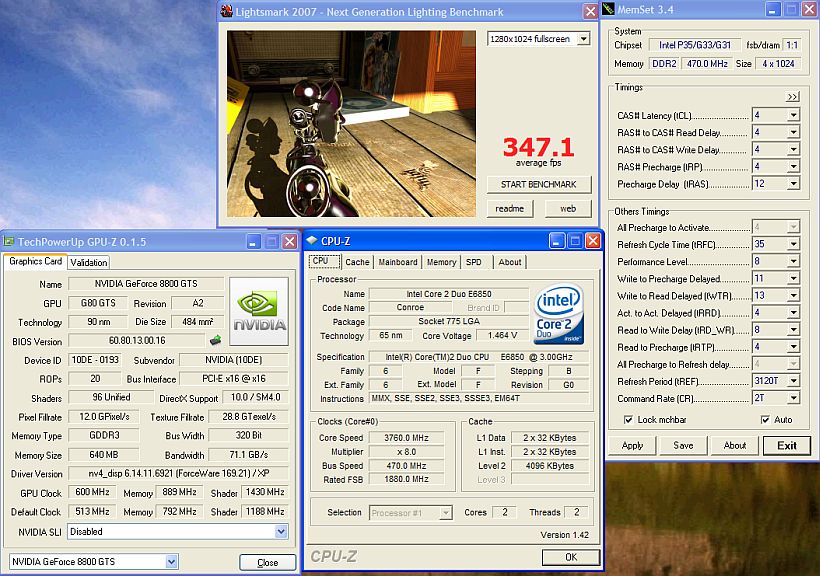Minimize the CPU-Z window
Image resolution: width=820 pixels, height=576 pixels.
point(557,241)
